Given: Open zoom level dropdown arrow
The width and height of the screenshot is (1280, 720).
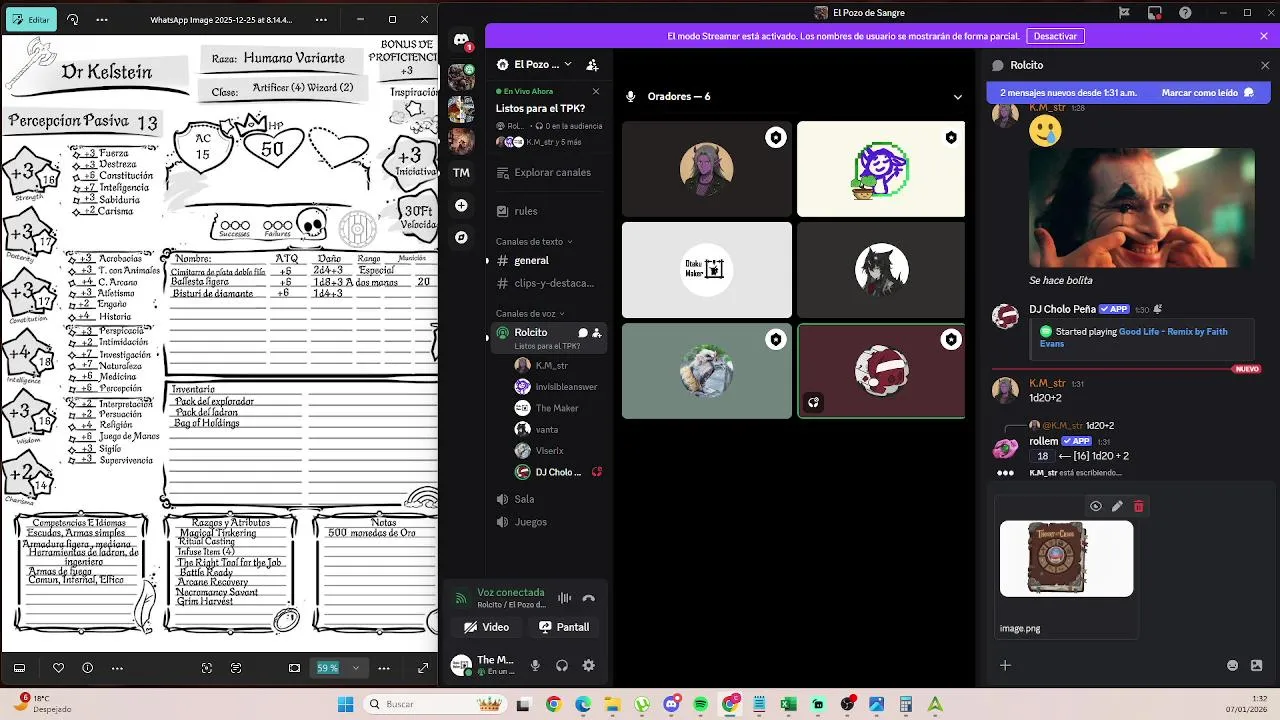Looking at the screenshot, I should pyautogui.click(x=355, y=668).
